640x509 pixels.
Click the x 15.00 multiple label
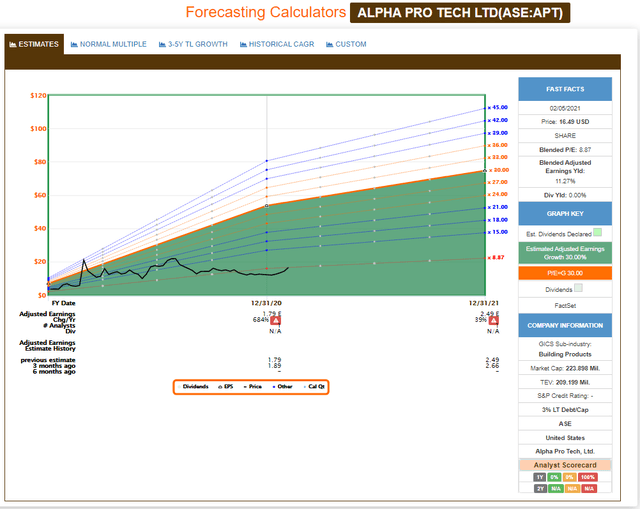pyautogui.click(x=498, y=232)
